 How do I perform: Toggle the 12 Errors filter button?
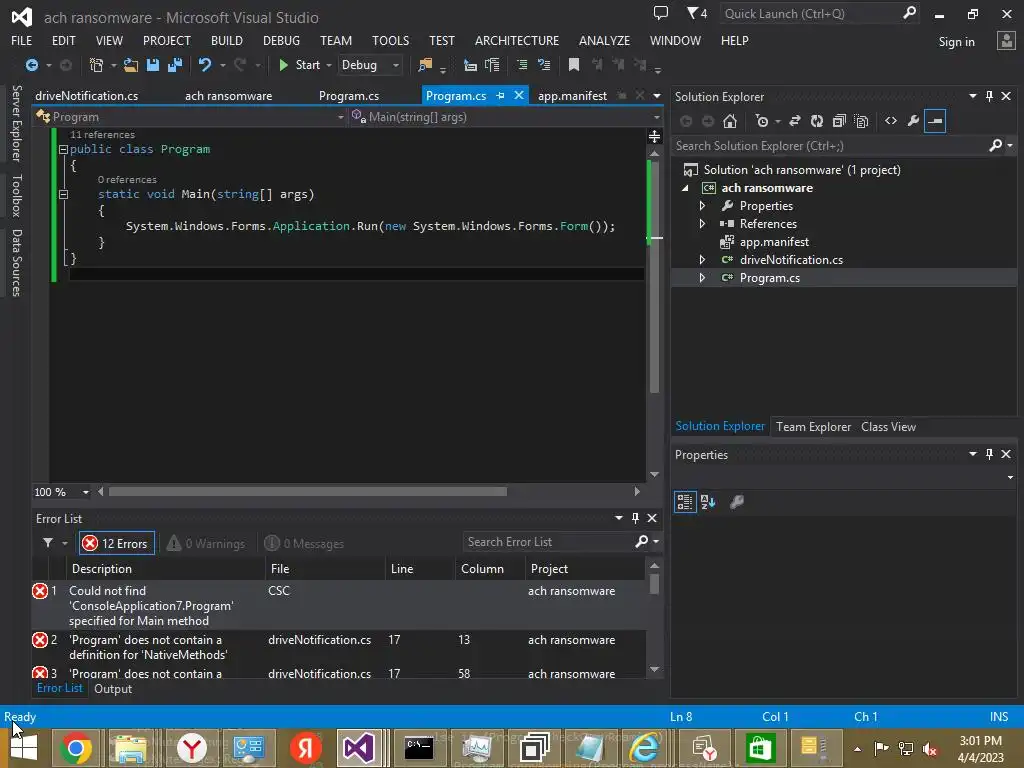(x=117, y=543)
